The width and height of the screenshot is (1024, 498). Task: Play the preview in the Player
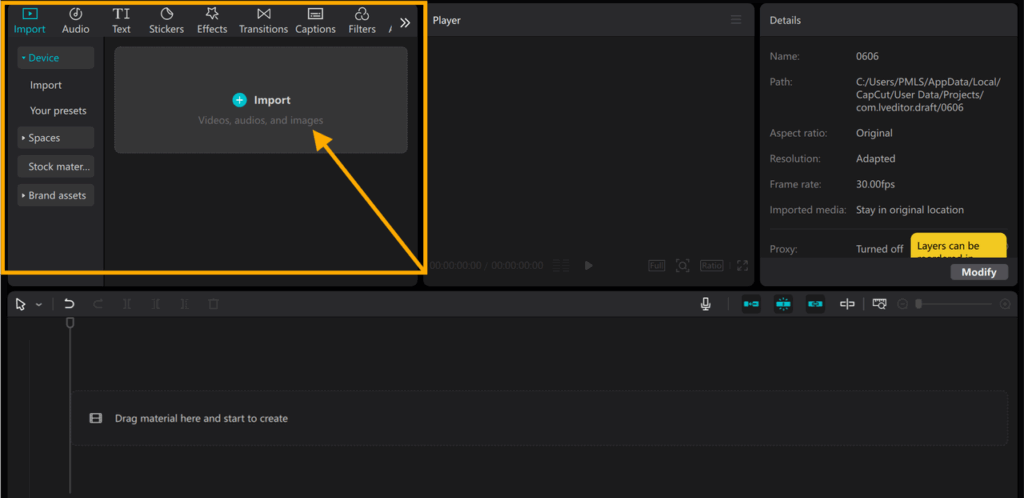(x=588, y=266)
